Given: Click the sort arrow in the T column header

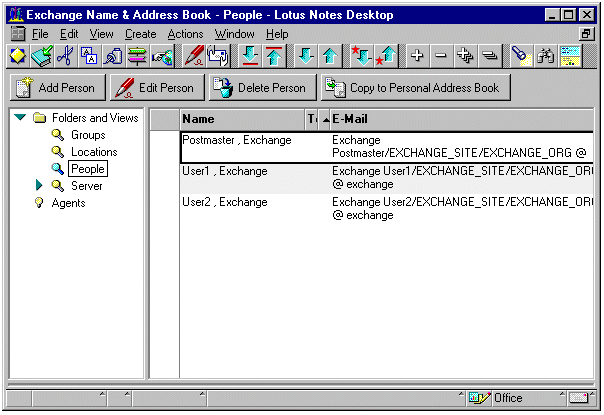Looking at the screenshot, I should tap(326, 120).
